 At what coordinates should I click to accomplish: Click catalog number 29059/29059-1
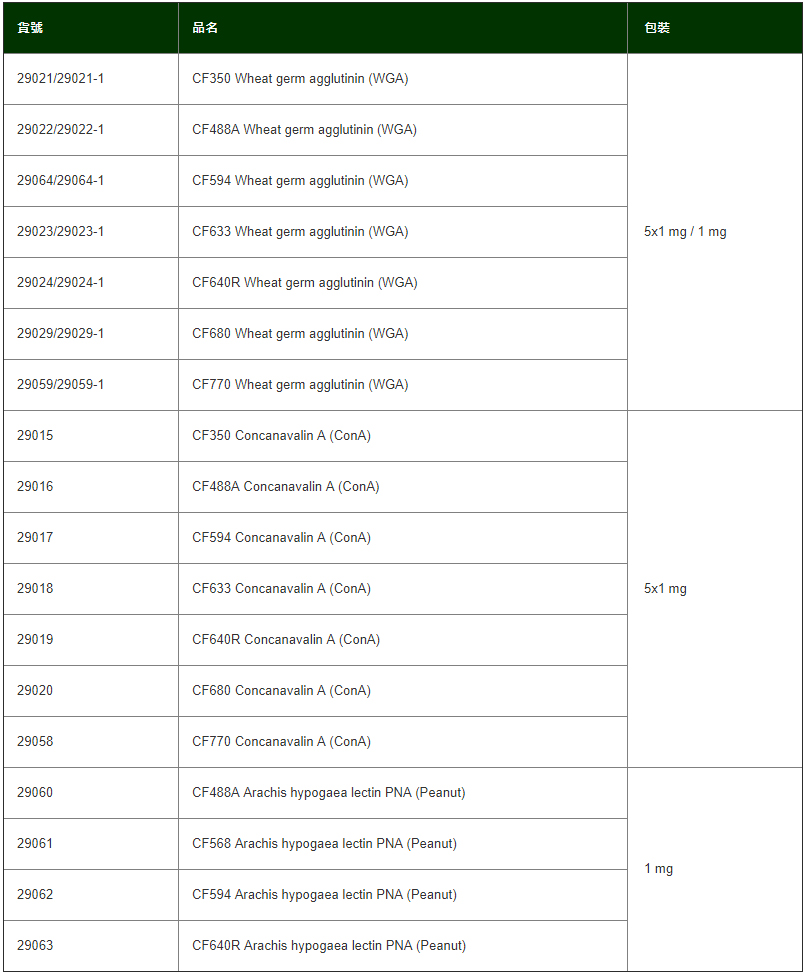[x=60, y=385]
